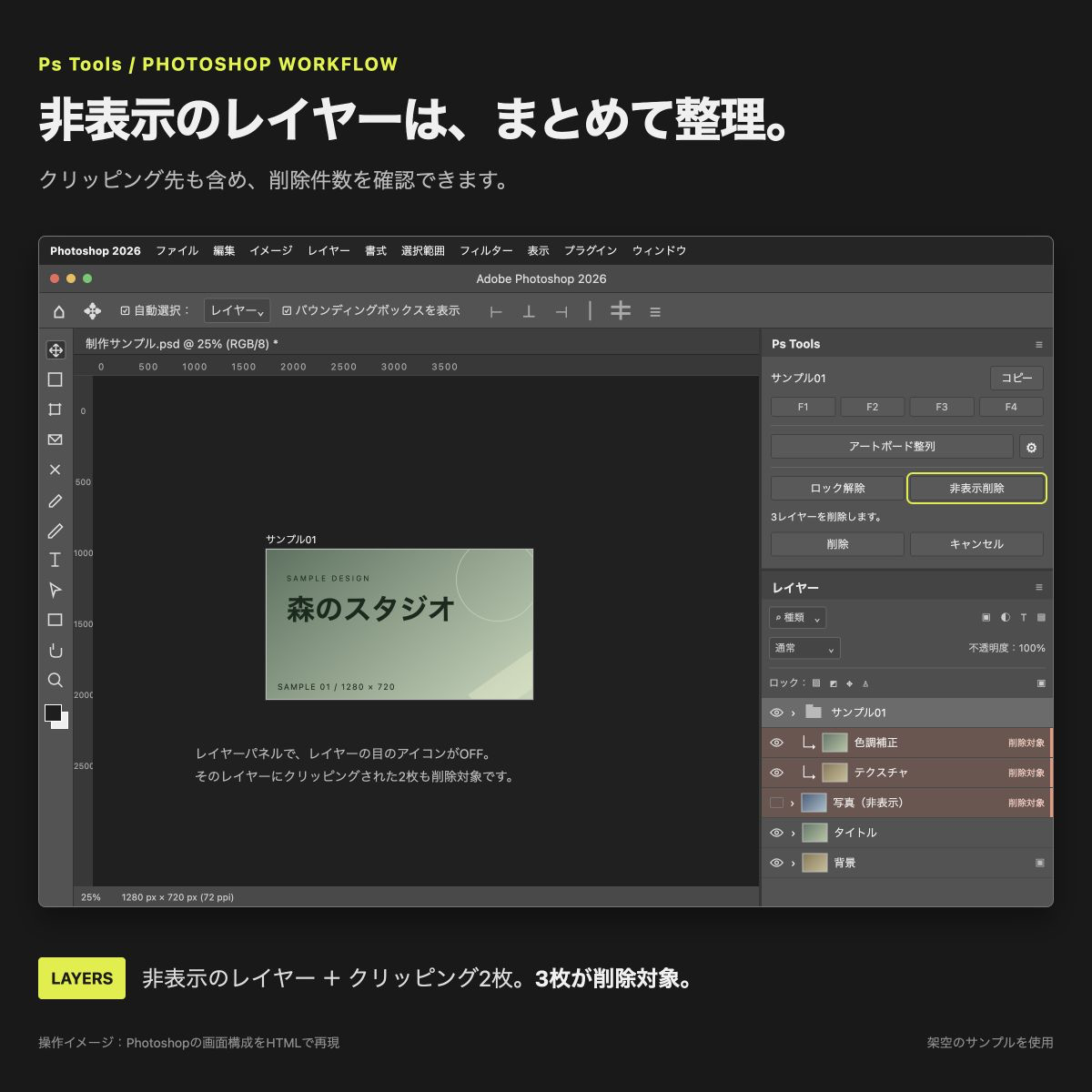Open the イメージ menu
The width and height of the screenshot is (1092, 1092).
pos(271,251)
